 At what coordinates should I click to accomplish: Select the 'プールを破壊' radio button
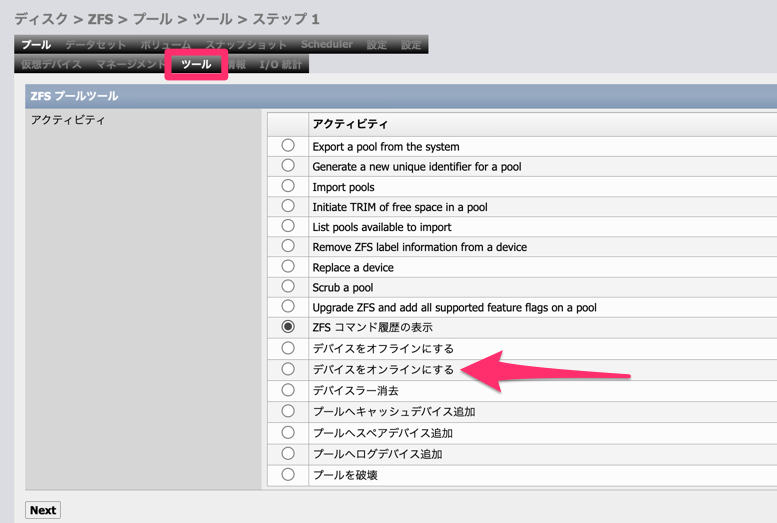point(288,475)
